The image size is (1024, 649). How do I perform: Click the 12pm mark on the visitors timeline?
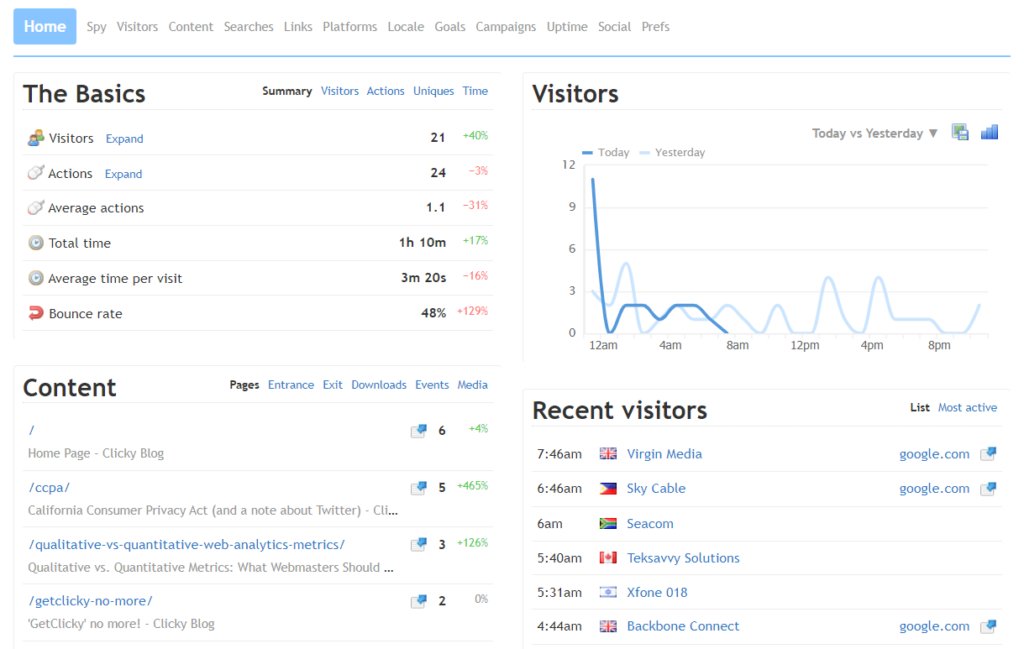804,344
